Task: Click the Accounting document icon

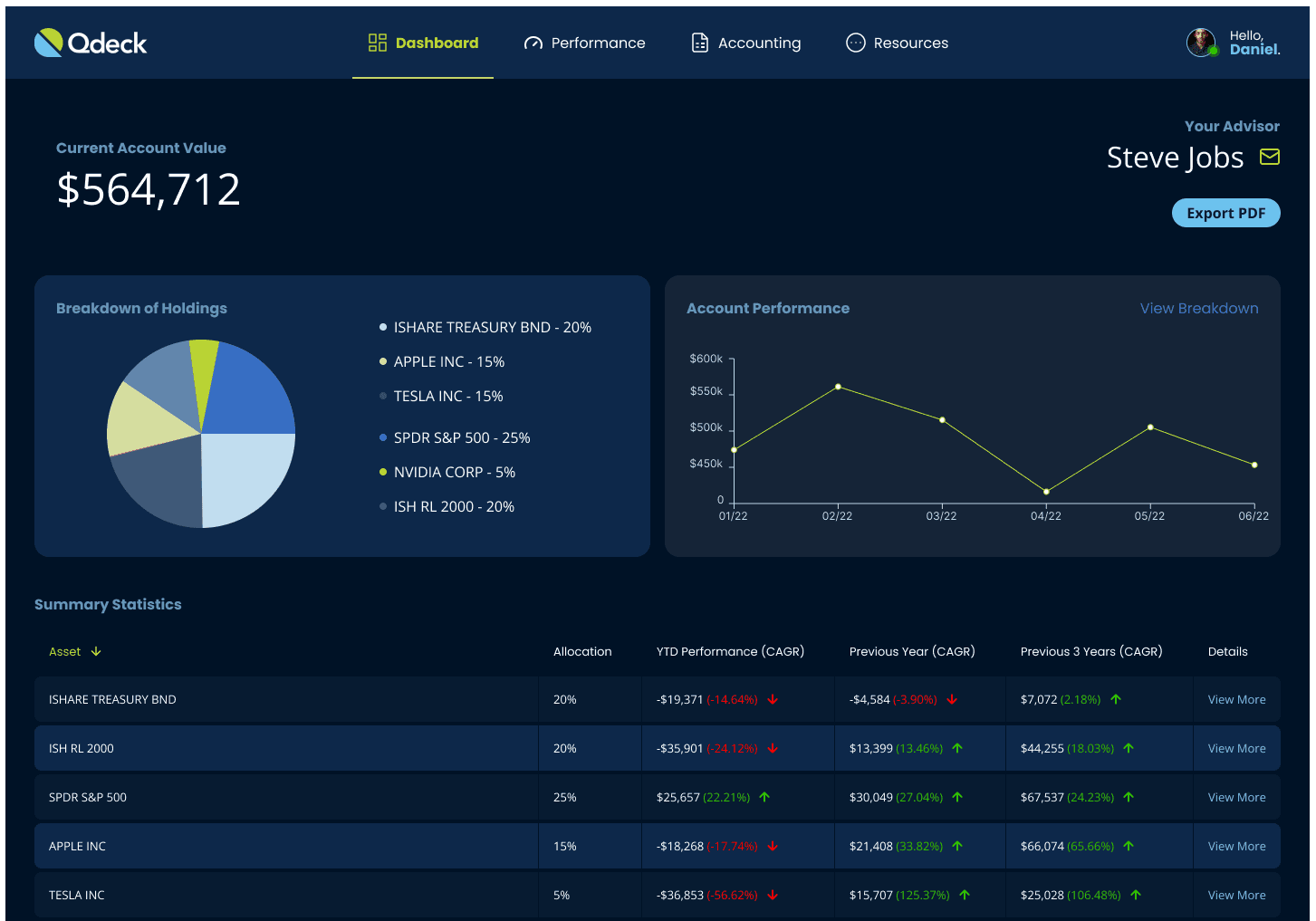Action: [700, 43]
